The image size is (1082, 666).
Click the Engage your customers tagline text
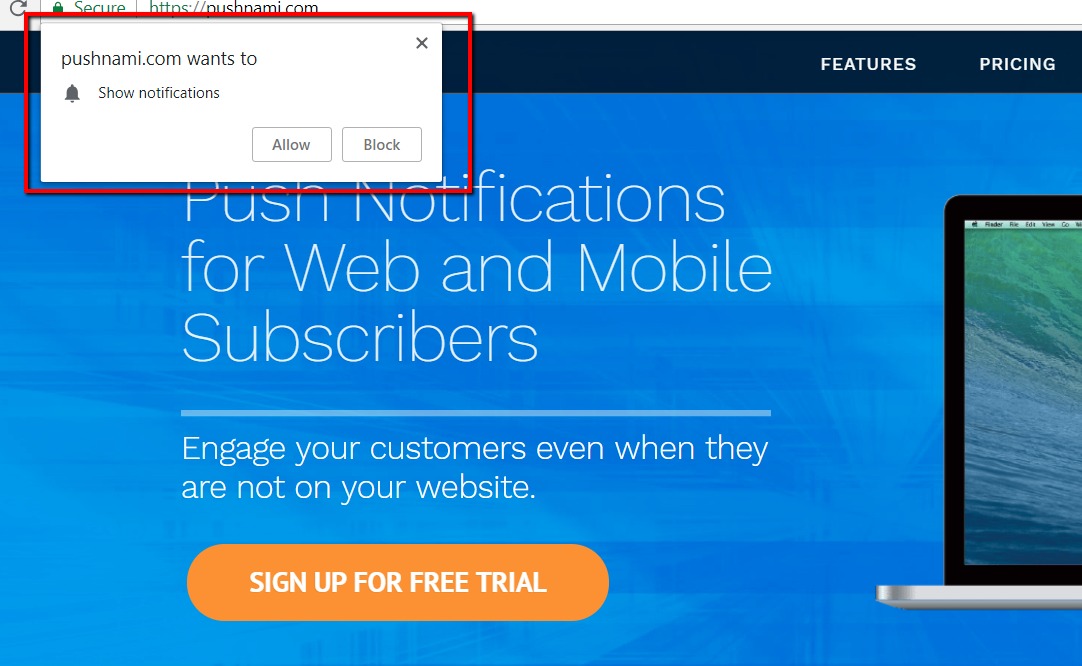click(475, 468)
